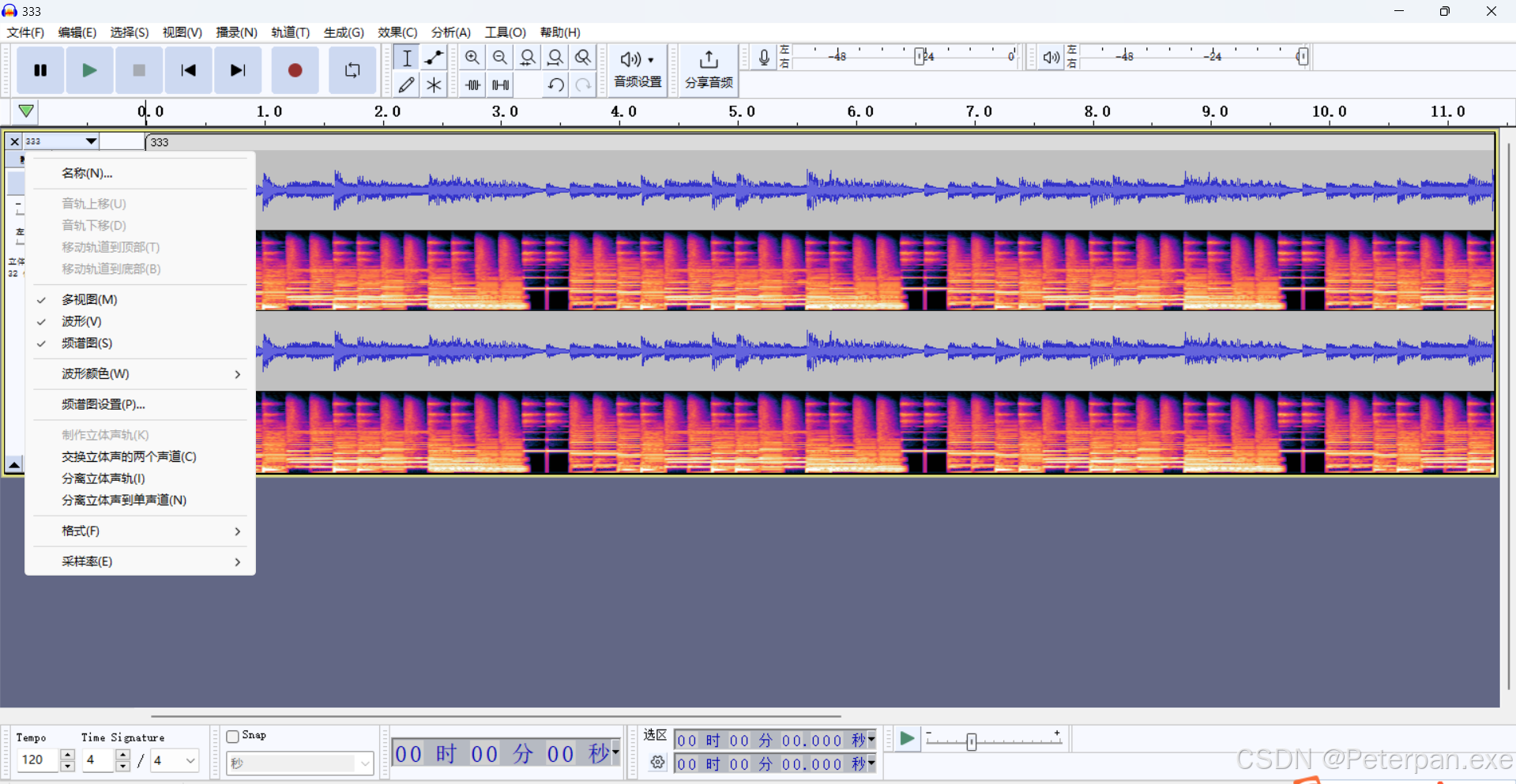Open the selection start time format dropdown

pos(871,740)
